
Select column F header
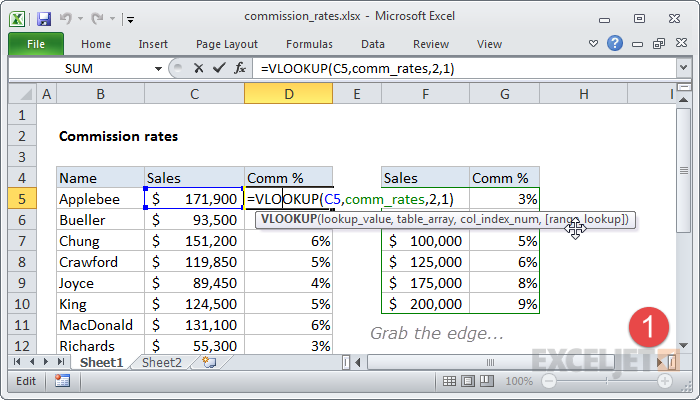425,94
